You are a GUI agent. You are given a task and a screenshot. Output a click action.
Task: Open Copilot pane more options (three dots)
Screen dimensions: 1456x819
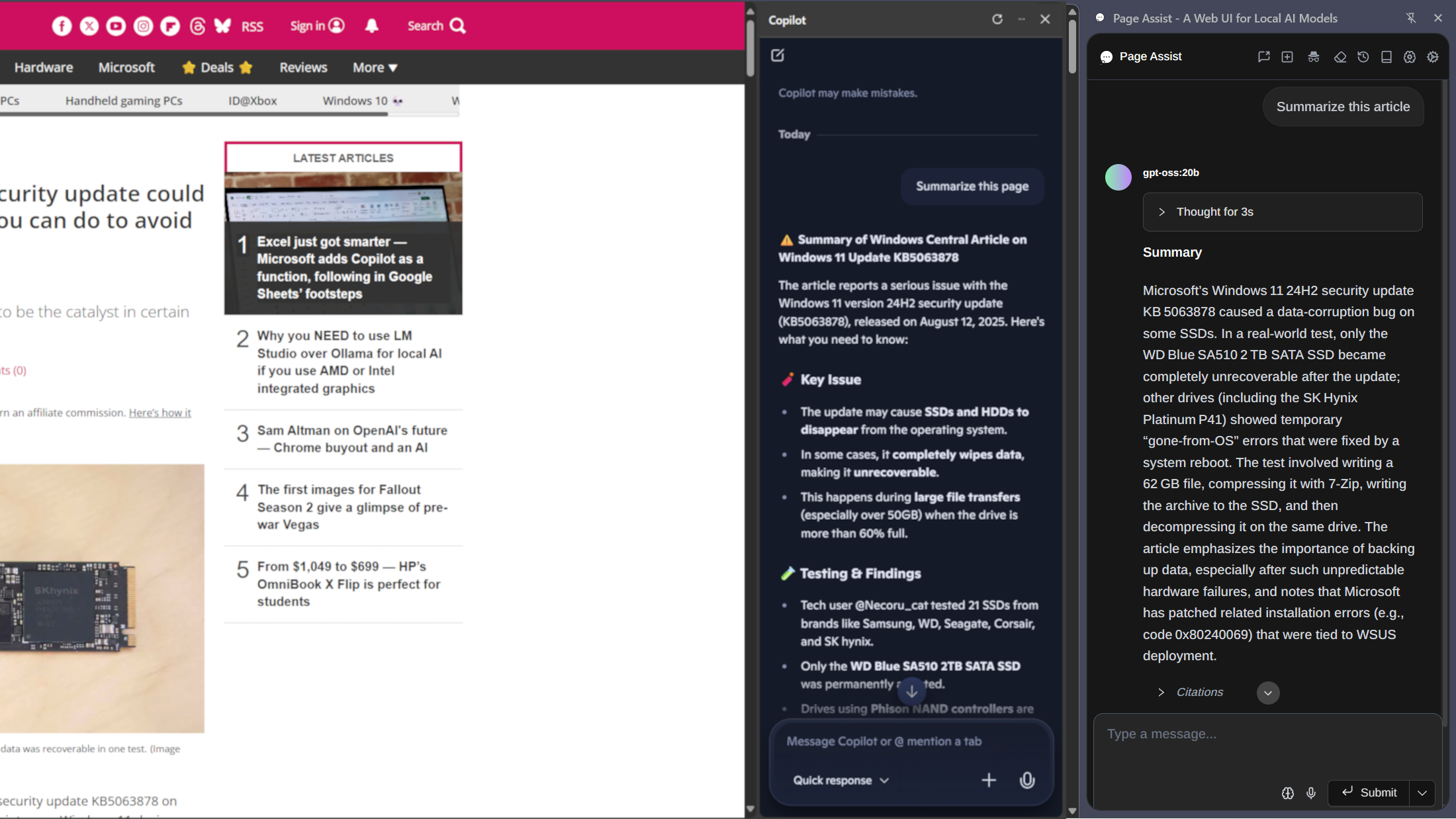[x=1021, y=19]
